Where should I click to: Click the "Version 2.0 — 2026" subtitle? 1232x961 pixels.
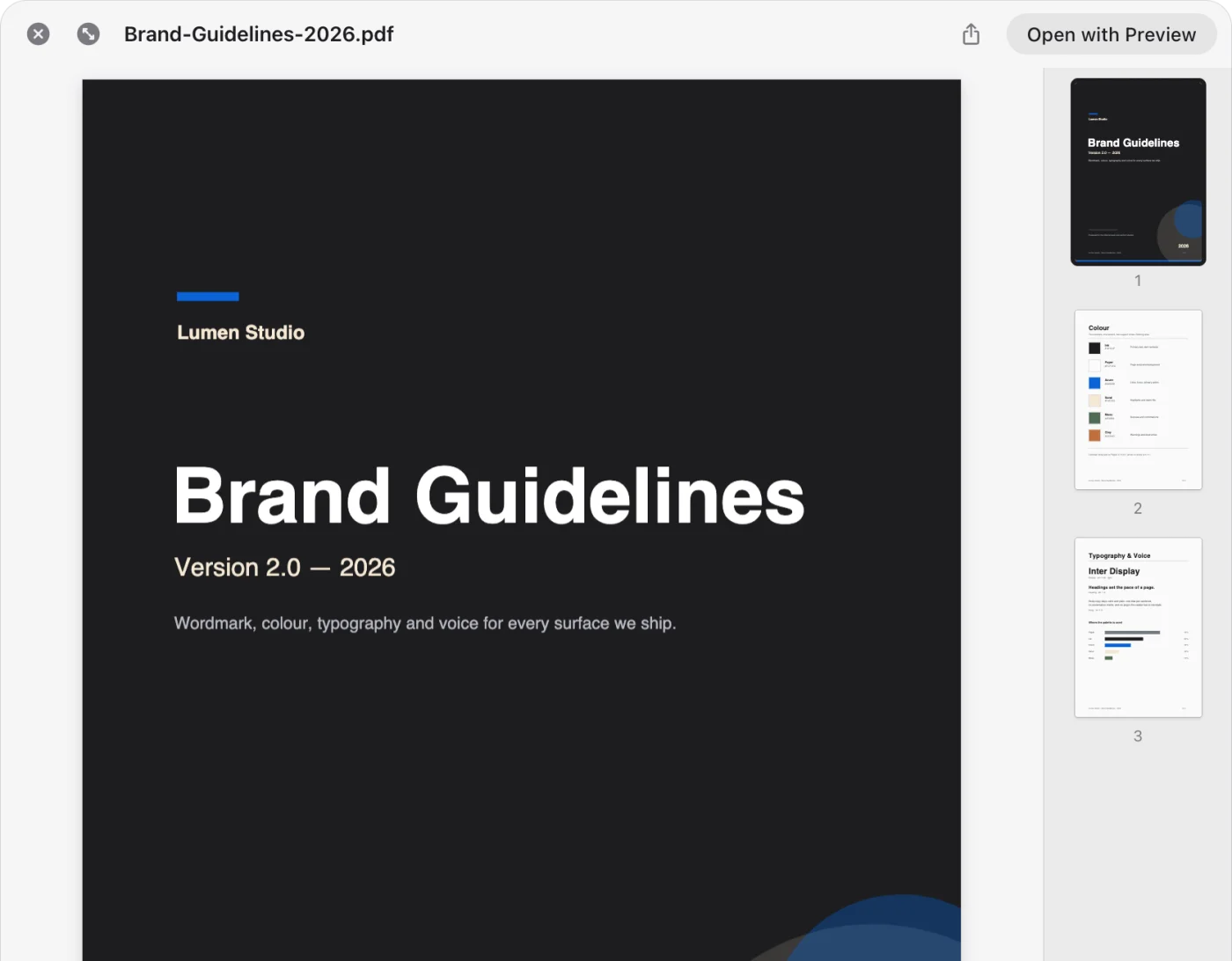[285, 568]
